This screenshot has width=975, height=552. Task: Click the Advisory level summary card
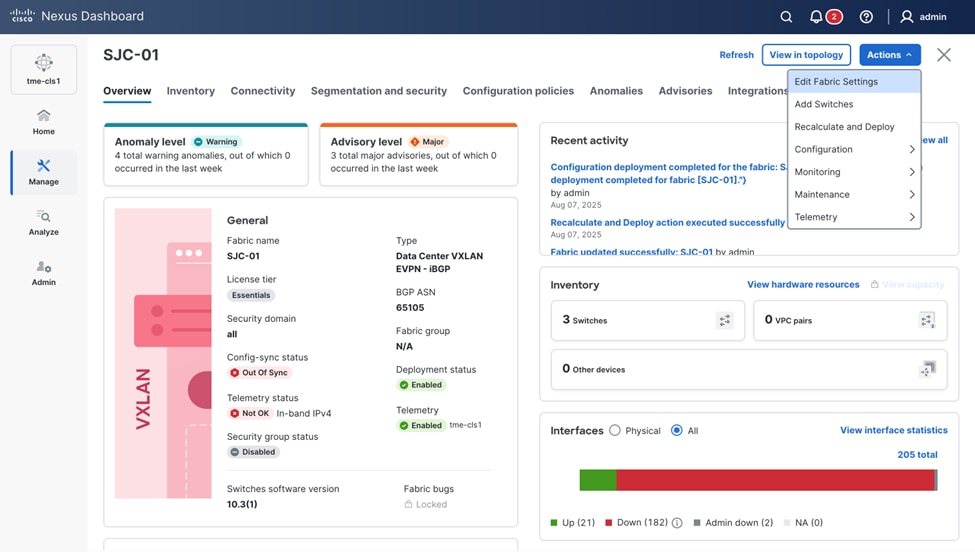click(x=418, y=154)
